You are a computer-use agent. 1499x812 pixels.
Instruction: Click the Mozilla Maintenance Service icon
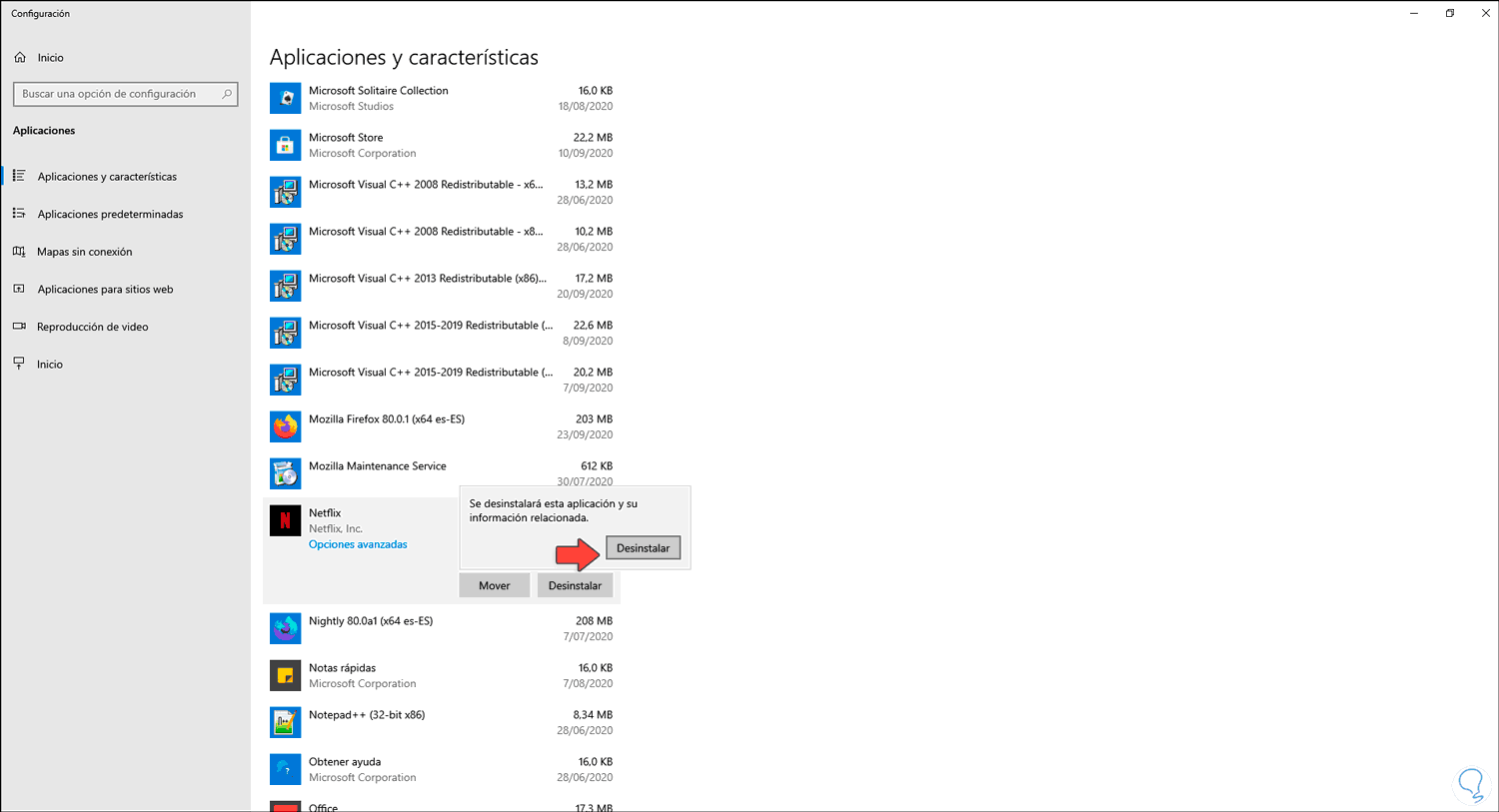(285, 473)
